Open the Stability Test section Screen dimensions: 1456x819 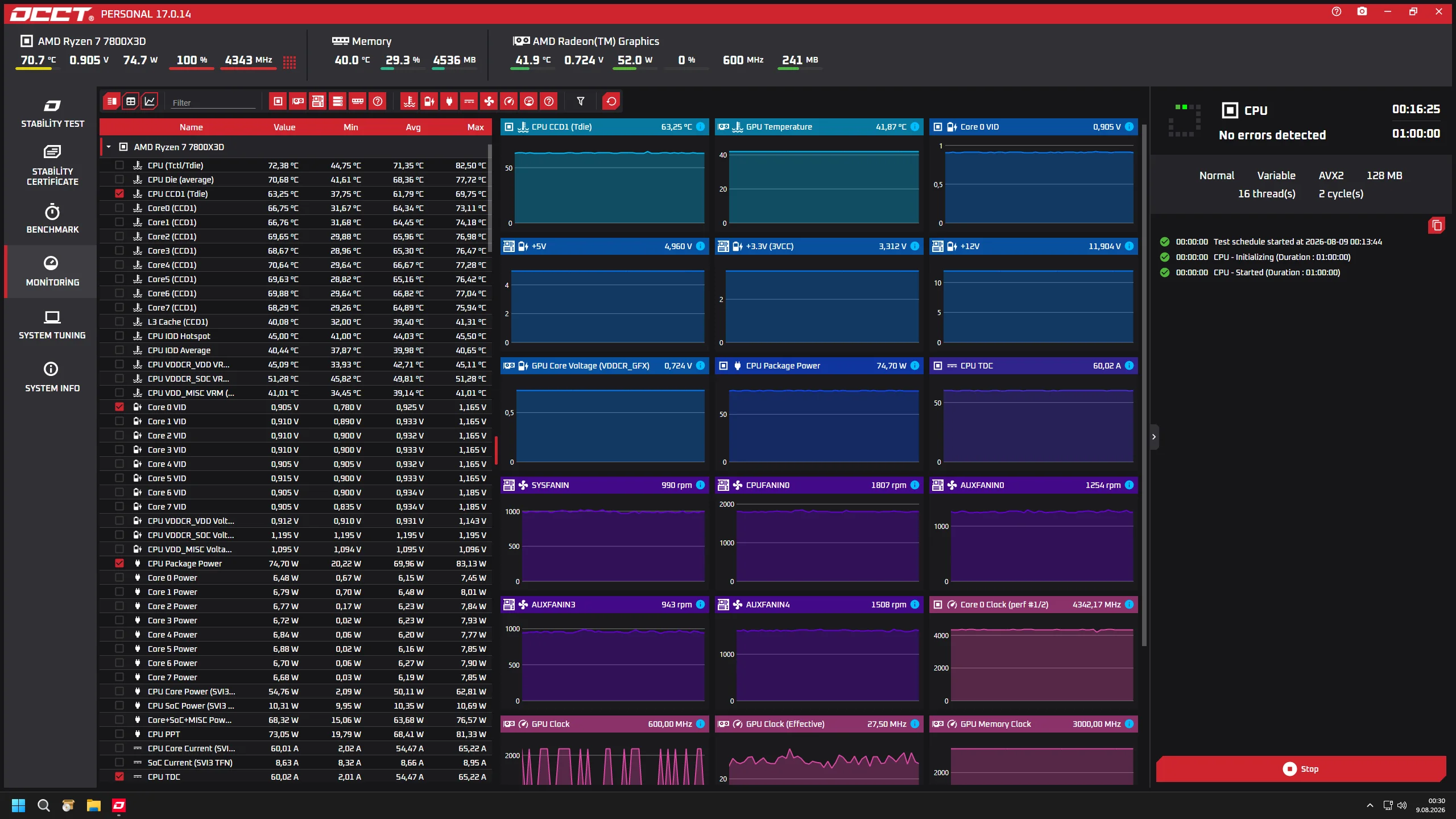point(52,113)
